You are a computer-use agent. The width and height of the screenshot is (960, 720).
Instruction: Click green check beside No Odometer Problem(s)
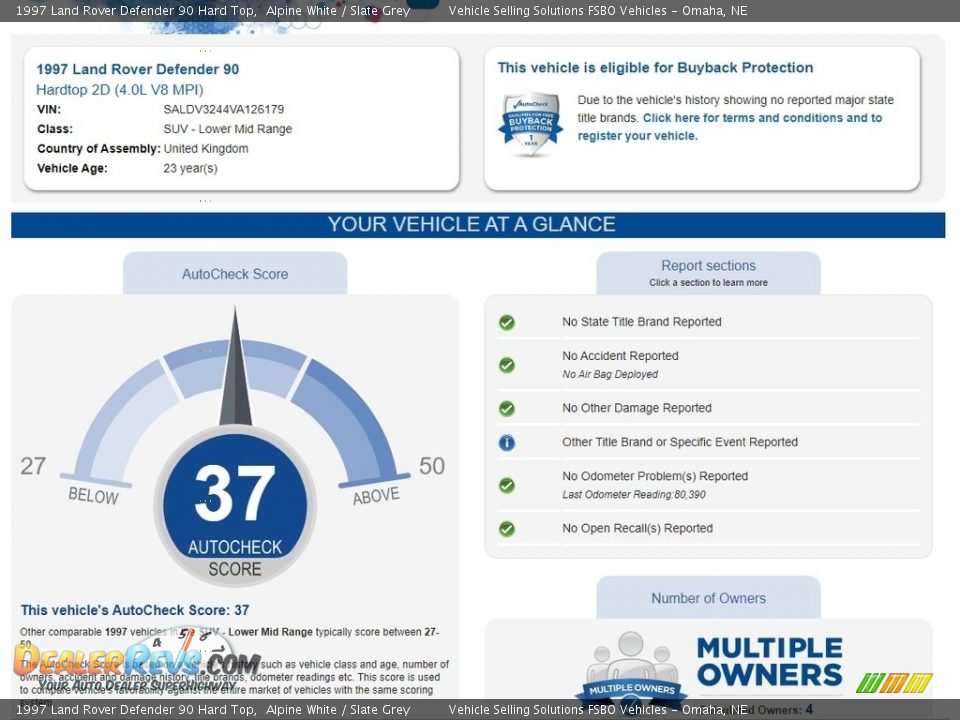[506, 485]
